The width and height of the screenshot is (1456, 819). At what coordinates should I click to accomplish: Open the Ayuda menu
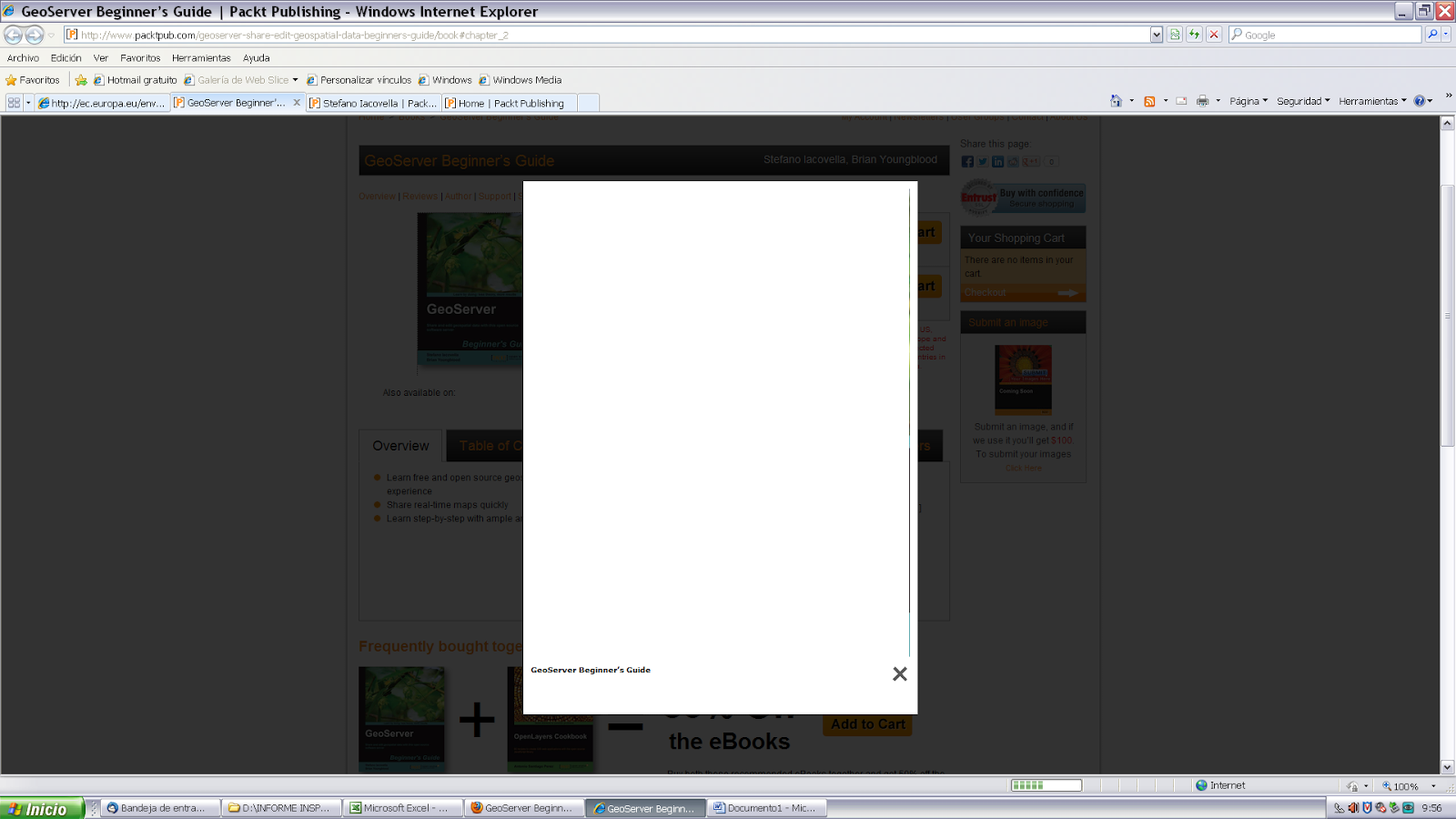(x=256, y=57)
